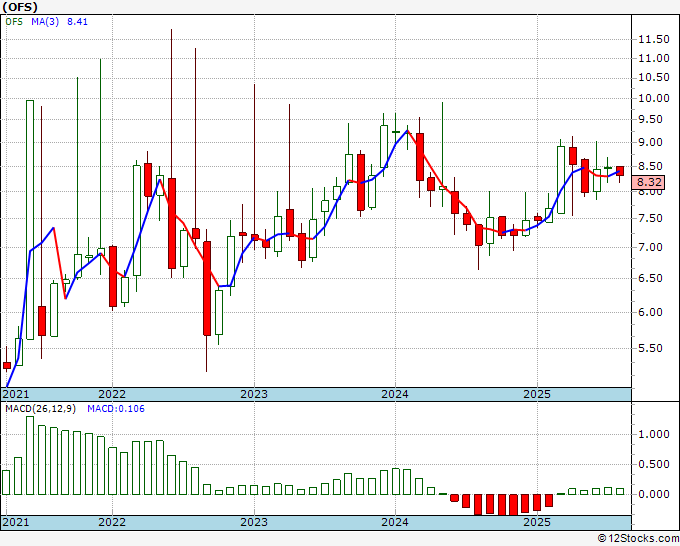680x546 pixels.
Task: Click the 8.41 moving average value
Action: pyautogui.click(x=77, y=22)
